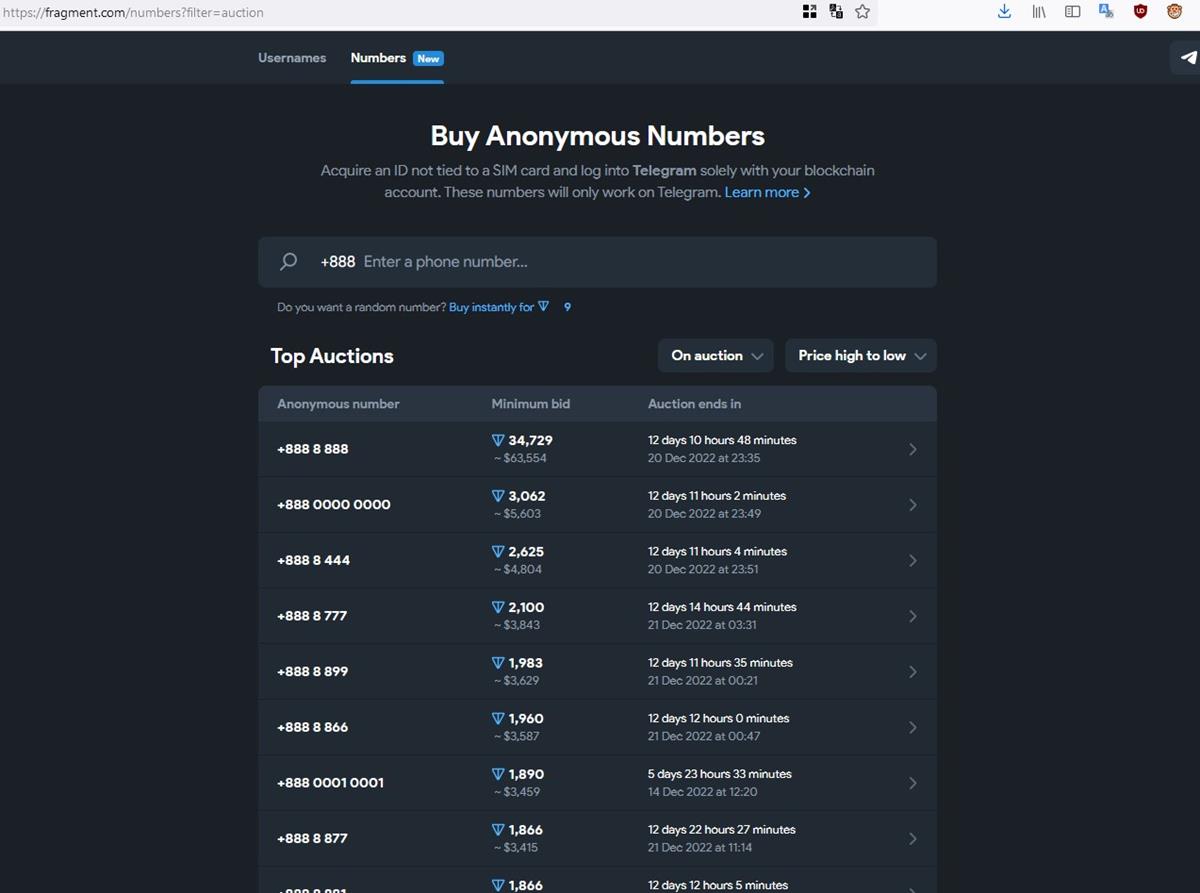Open the +888 0000 0000 row arrow
This screenshot has height=893, width=1200.
point(912,505)
